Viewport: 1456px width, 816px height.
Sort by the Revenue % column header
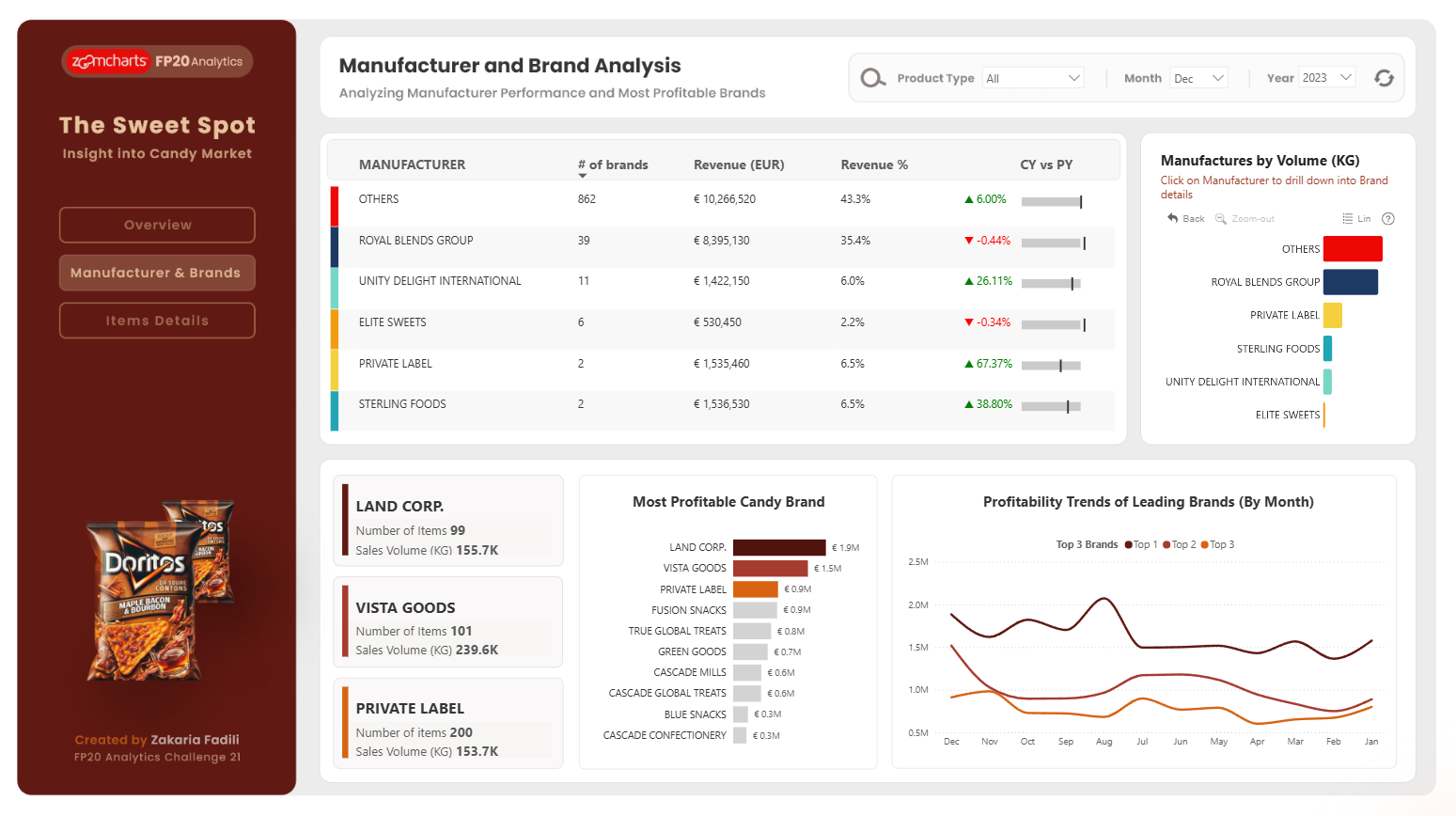click(874, 165)
